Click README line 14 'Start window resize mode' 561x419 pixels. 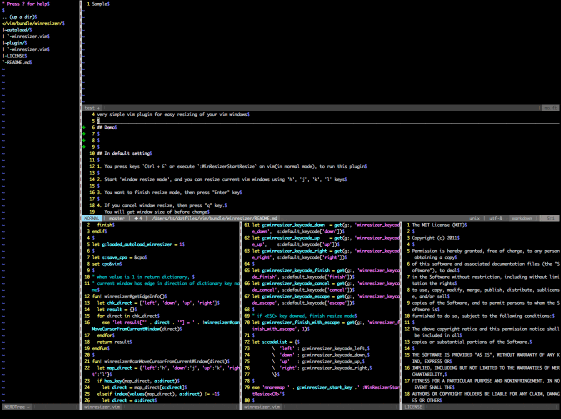point(221,179)
